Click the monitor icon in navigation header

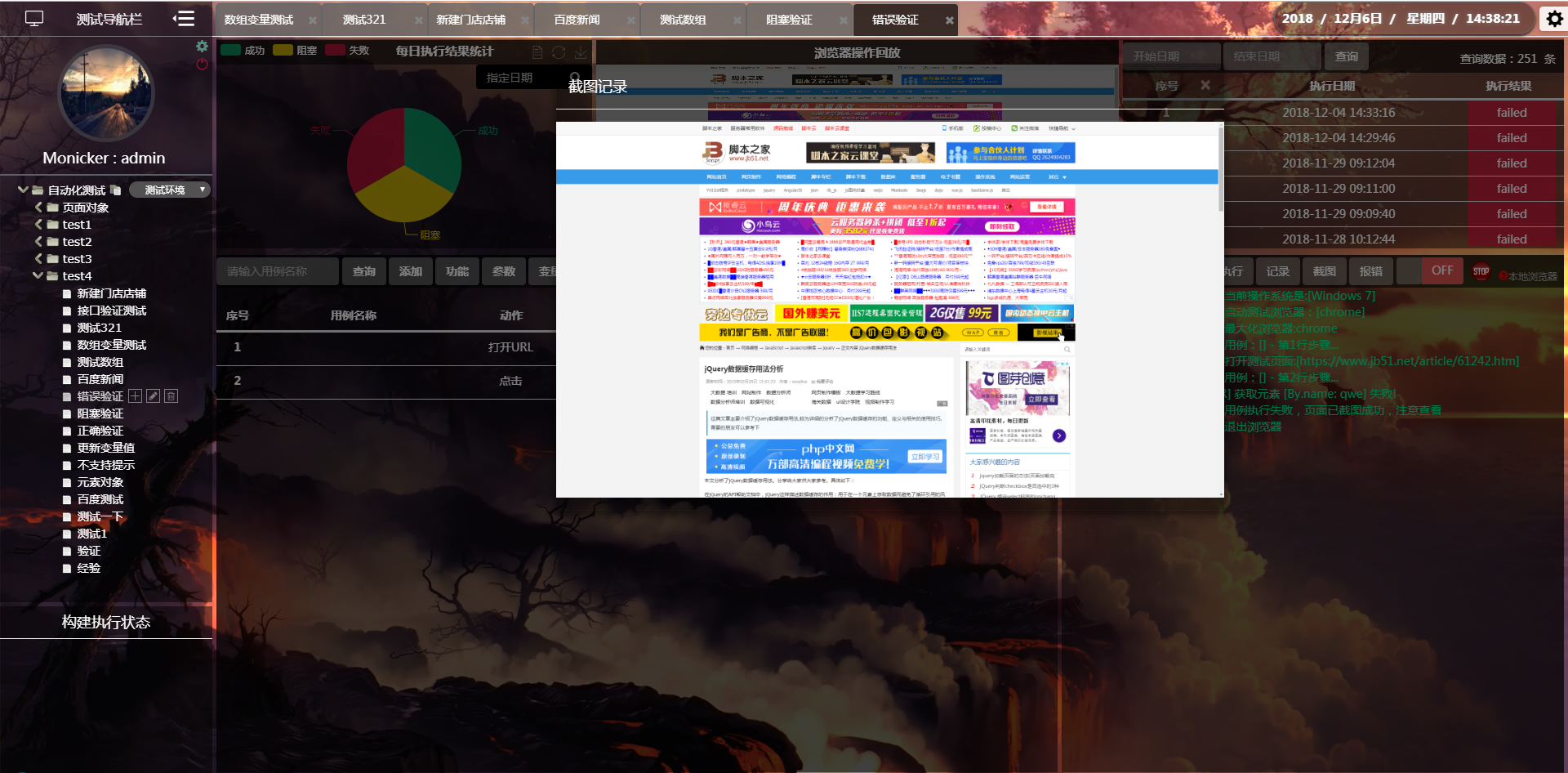34,19
